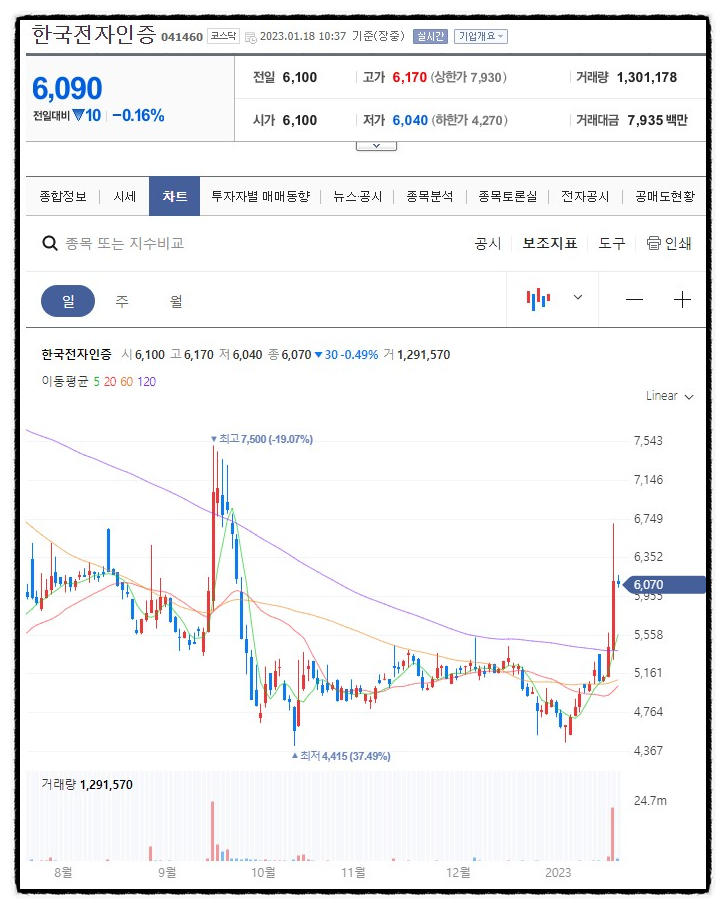The image size is (726, 909).
Task: Click the 60-day moving average color label
Action: tap(126, 381)
